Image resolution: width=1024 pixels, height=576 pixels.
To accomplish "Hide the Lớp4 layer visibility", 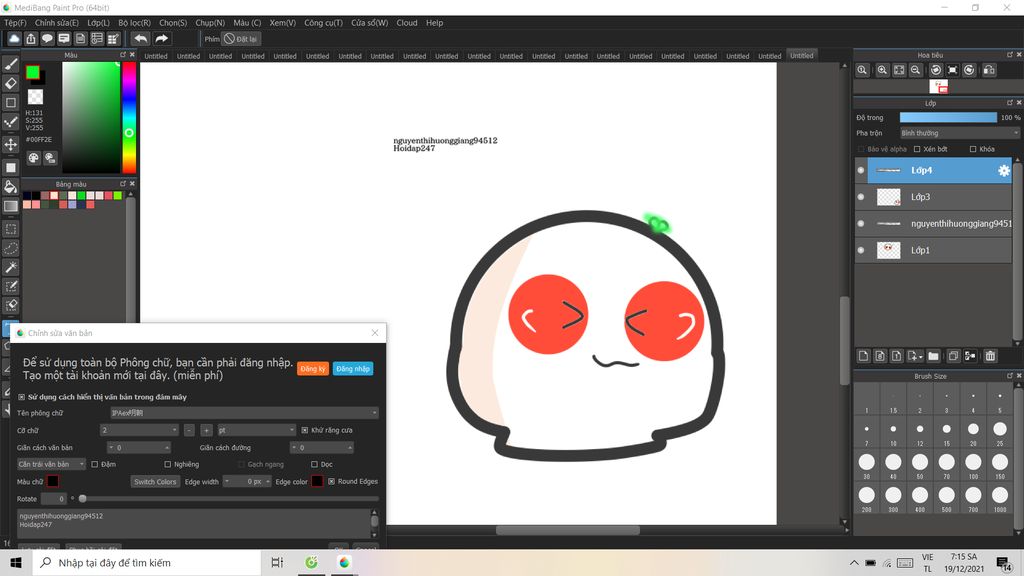I will (861, 170).
